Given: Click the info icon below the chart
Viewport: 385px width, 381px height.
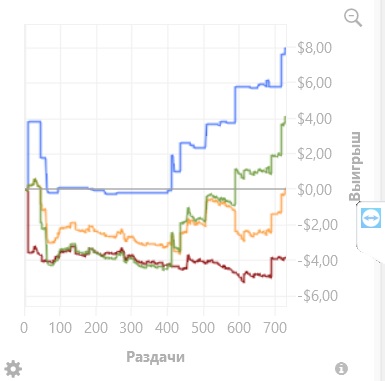Looking at the screenshot, I should point(341,369).
